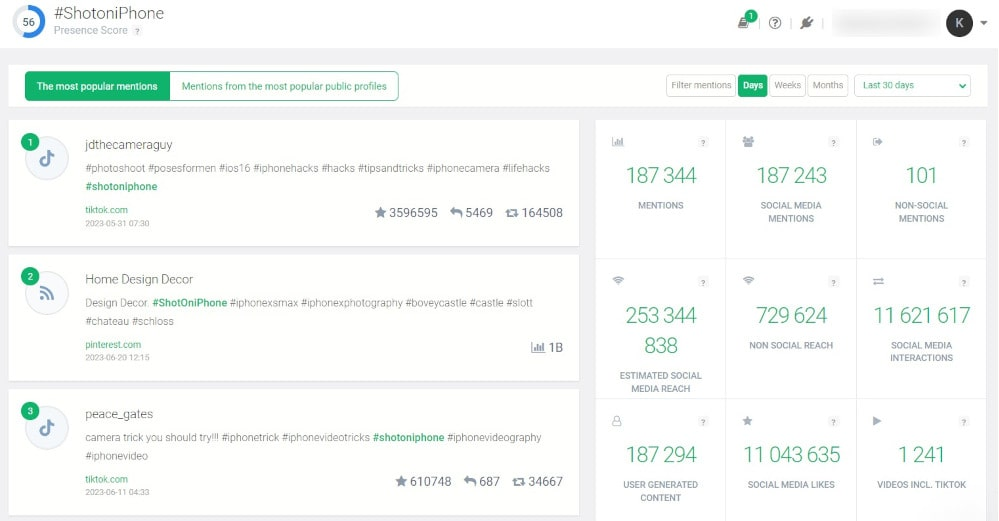Open the K user avatar
Screen dimensions: 999x521
pos(959,24)
